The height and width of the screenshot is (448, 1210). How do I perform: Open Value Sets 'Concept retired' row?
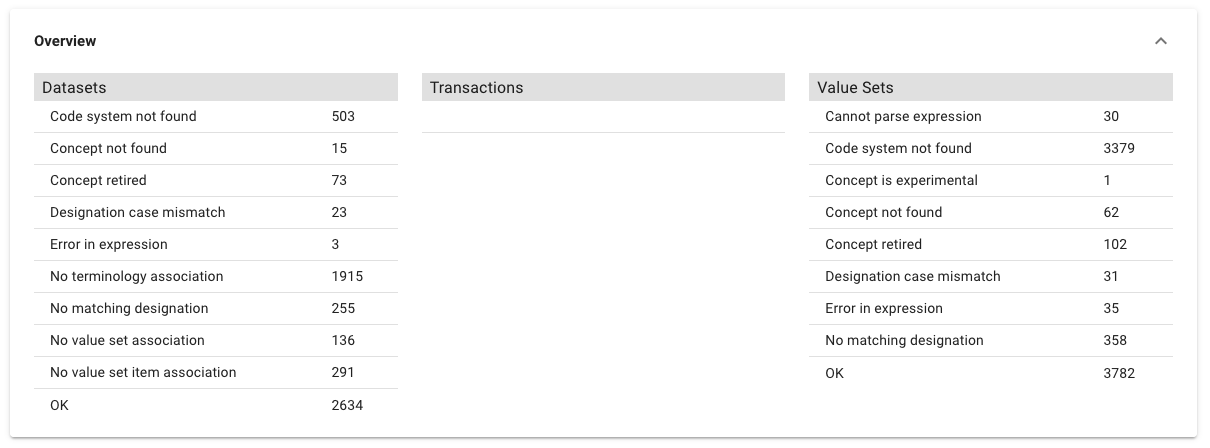click(873, 244)
